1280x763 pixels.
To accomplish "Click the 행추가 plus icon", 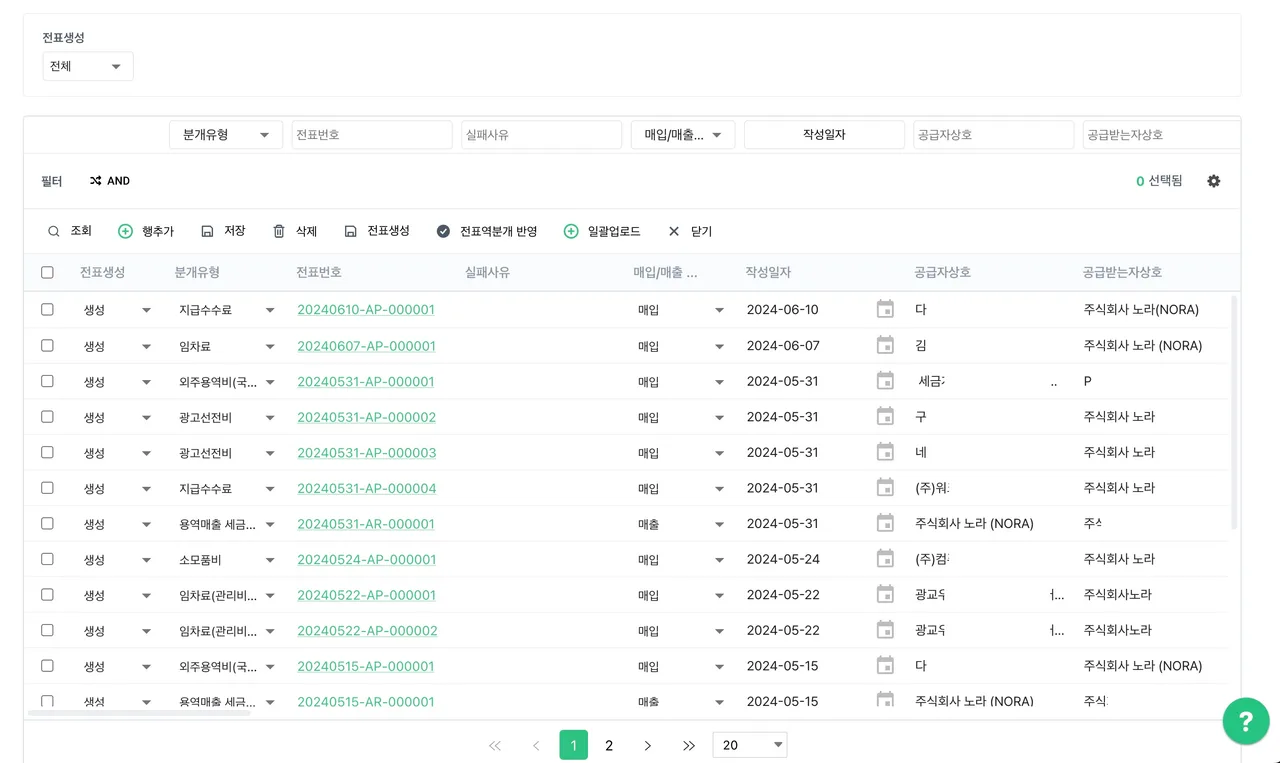I will point(125,231).
